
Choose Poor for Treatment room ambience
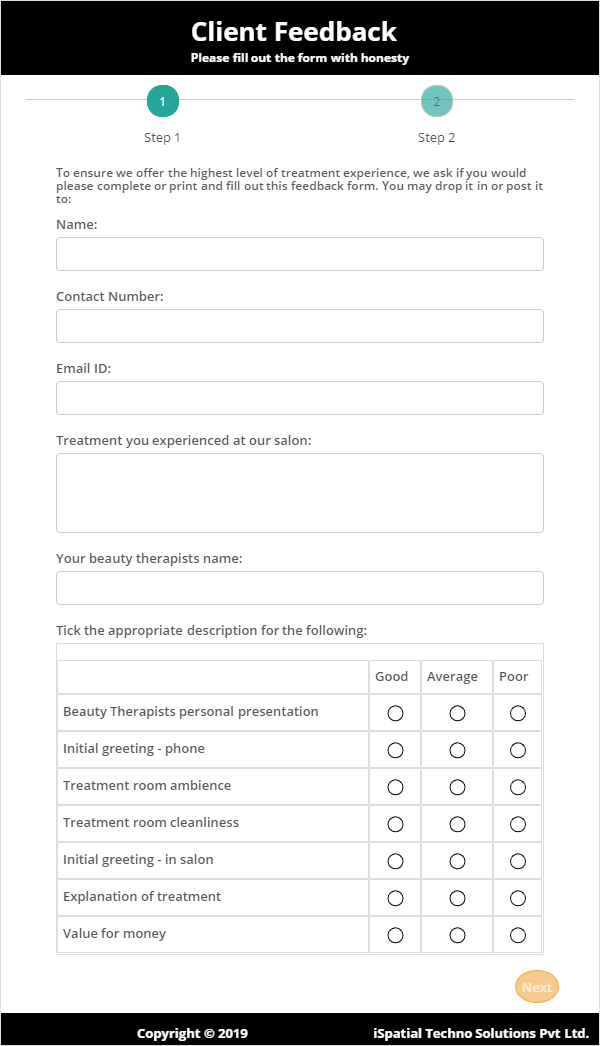(518, 787)
